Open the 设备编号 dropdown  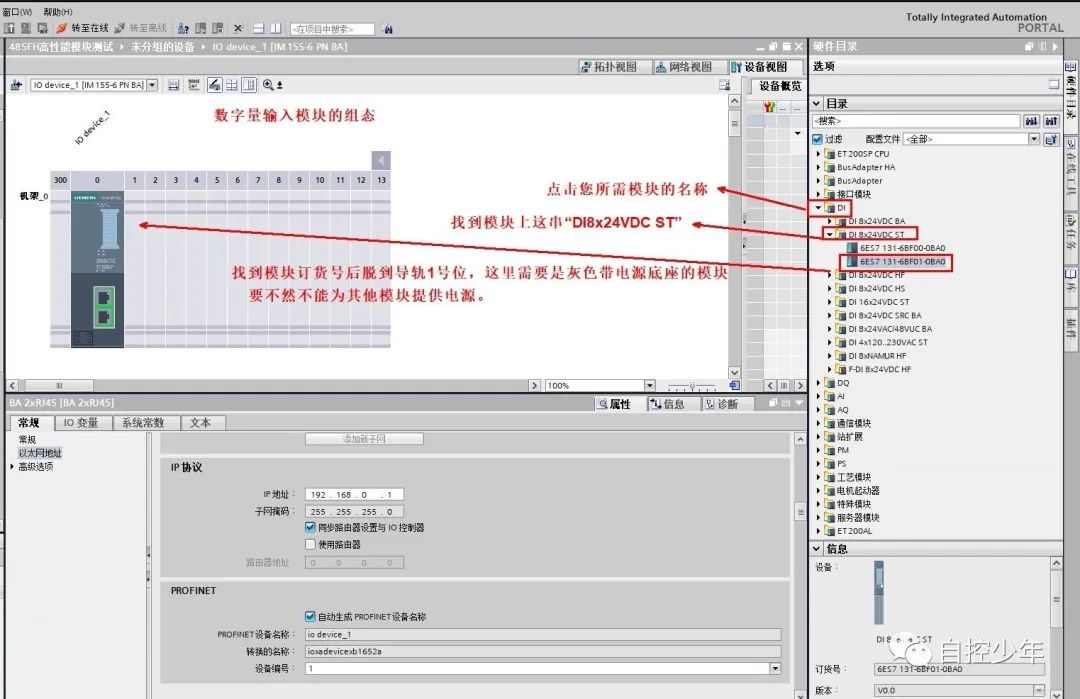point(776,668)
